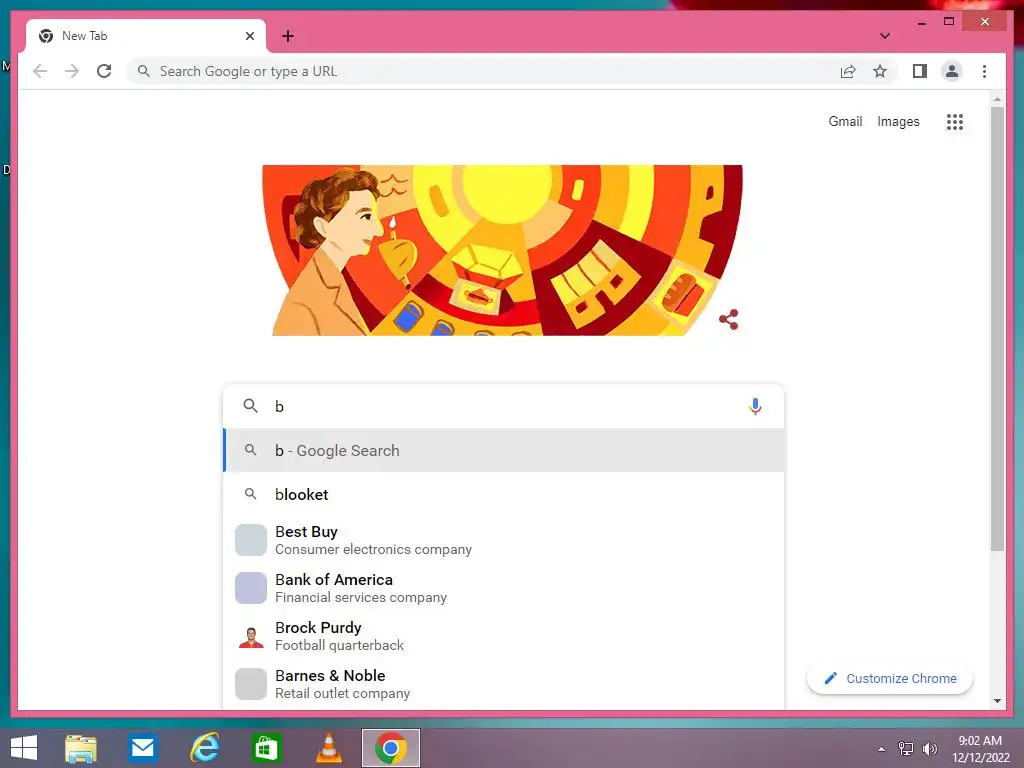Launch Internet Explorer from taskbar
This screenshot has width=1024, height=768.
click(204, 748)
